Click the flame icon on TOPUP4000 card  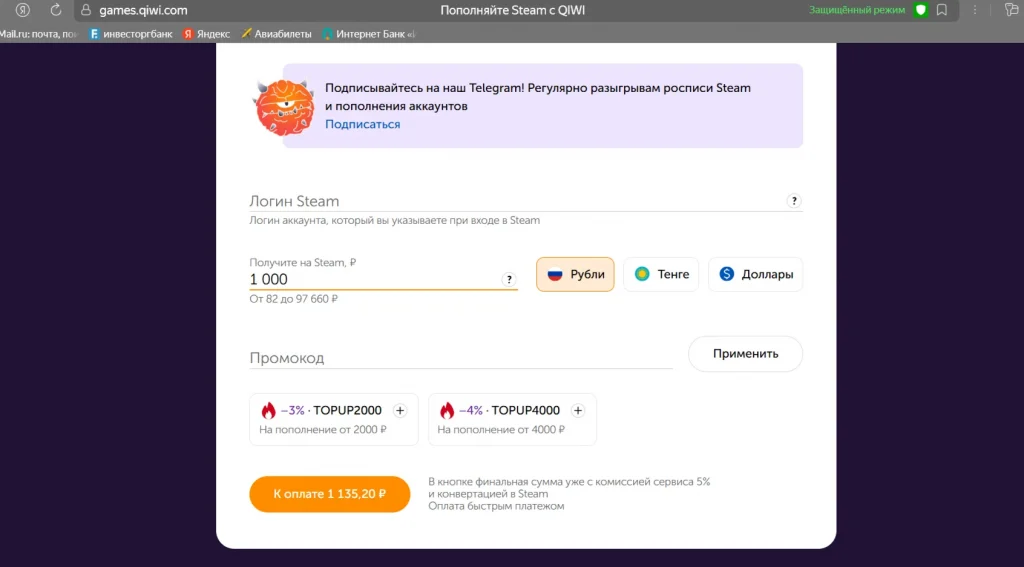pyautogui.click(x=447, y=410)
